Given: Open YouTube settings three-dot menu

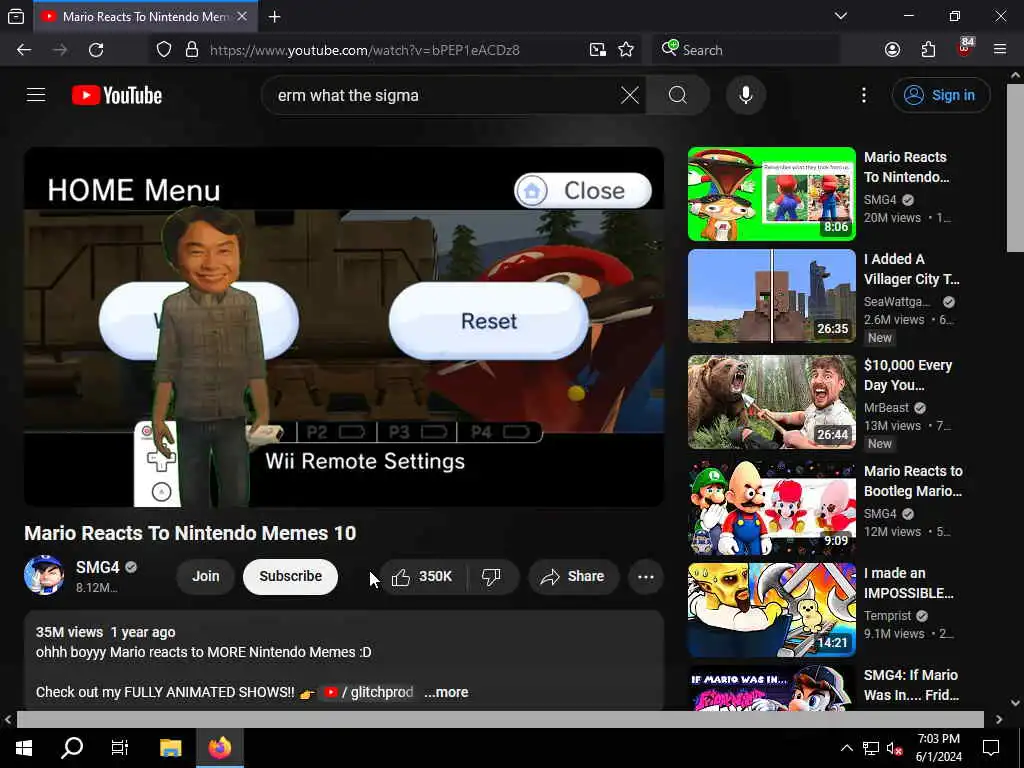Looking at the screenshot, I should (864, 95).
